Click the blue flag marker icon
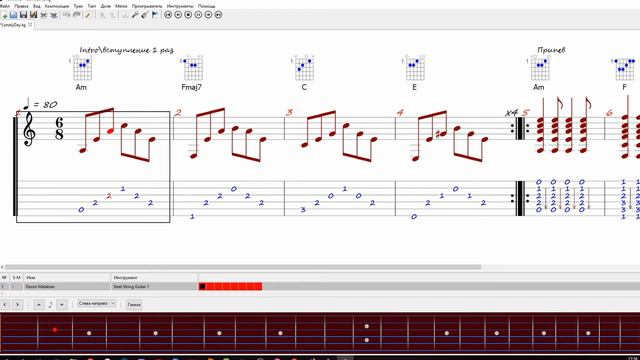 tap(155, 15)
